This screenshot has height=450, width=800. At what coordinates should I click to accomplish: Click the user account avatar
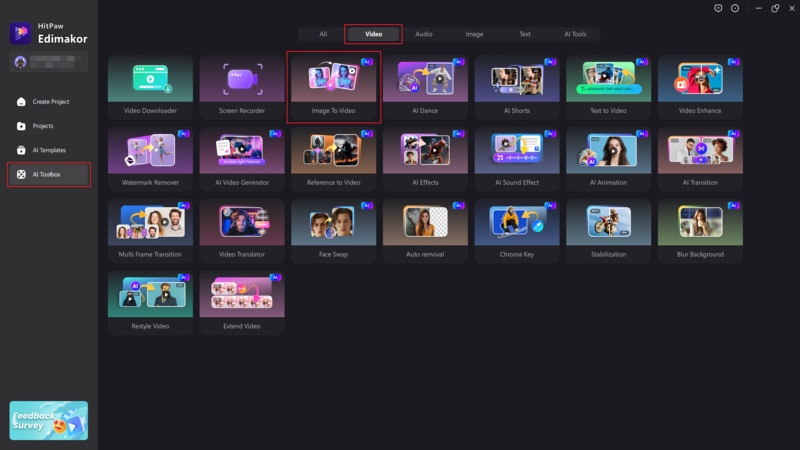tap(20, 62)
